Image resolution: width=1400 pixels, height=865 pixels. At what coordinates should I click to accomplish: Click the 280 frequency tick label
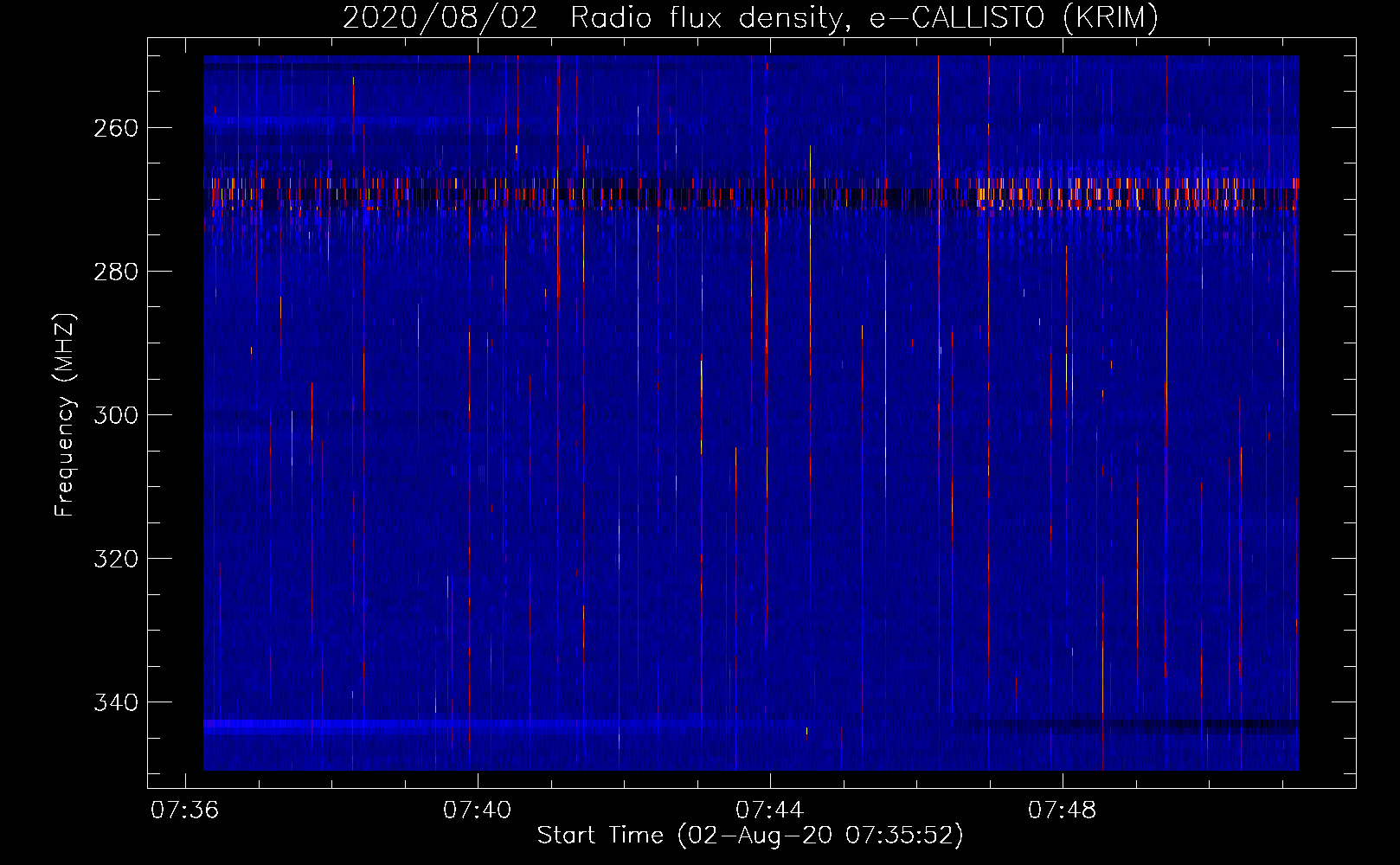tap(116, 272)
